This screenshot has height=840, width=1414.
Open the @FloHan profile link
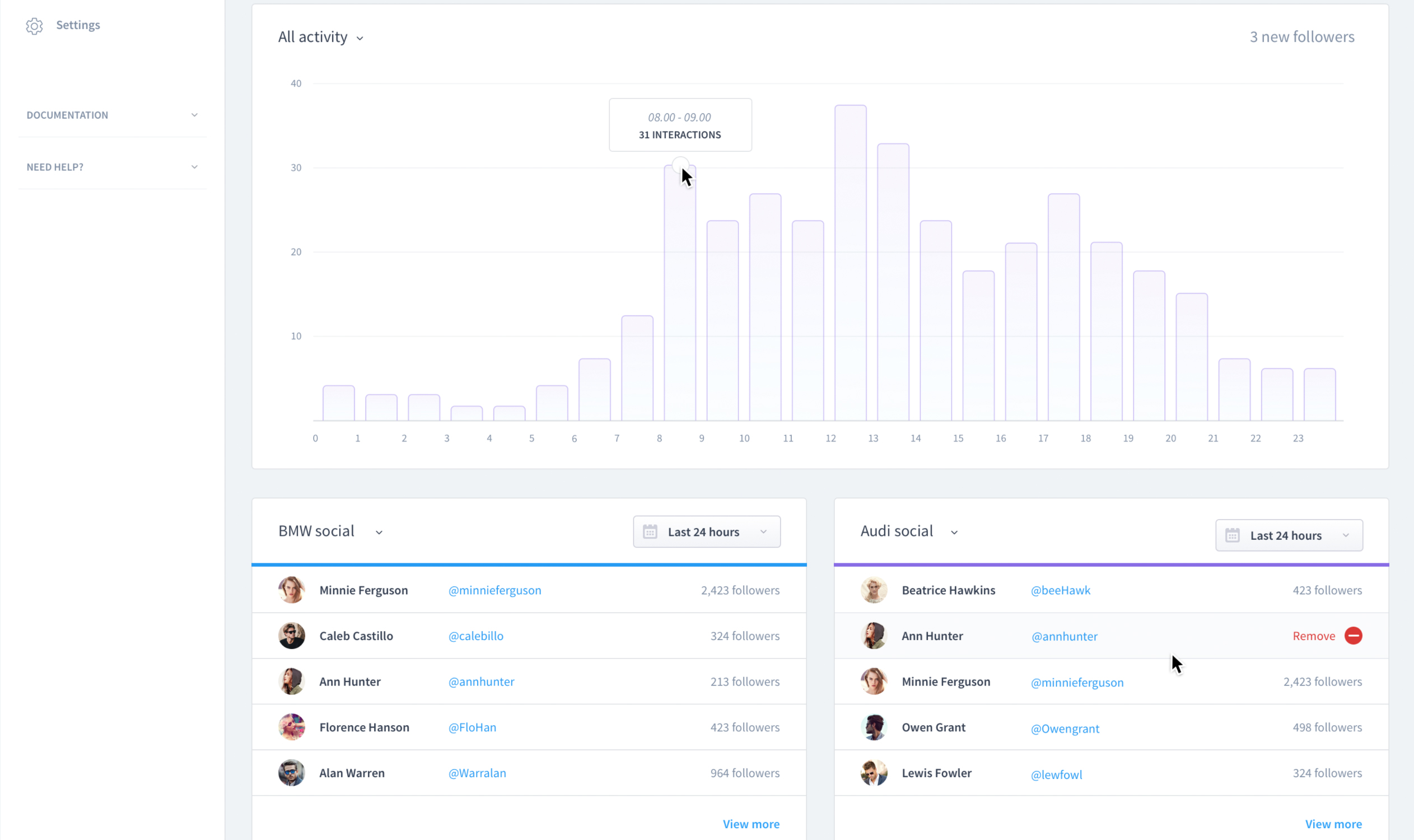(472, 727)
